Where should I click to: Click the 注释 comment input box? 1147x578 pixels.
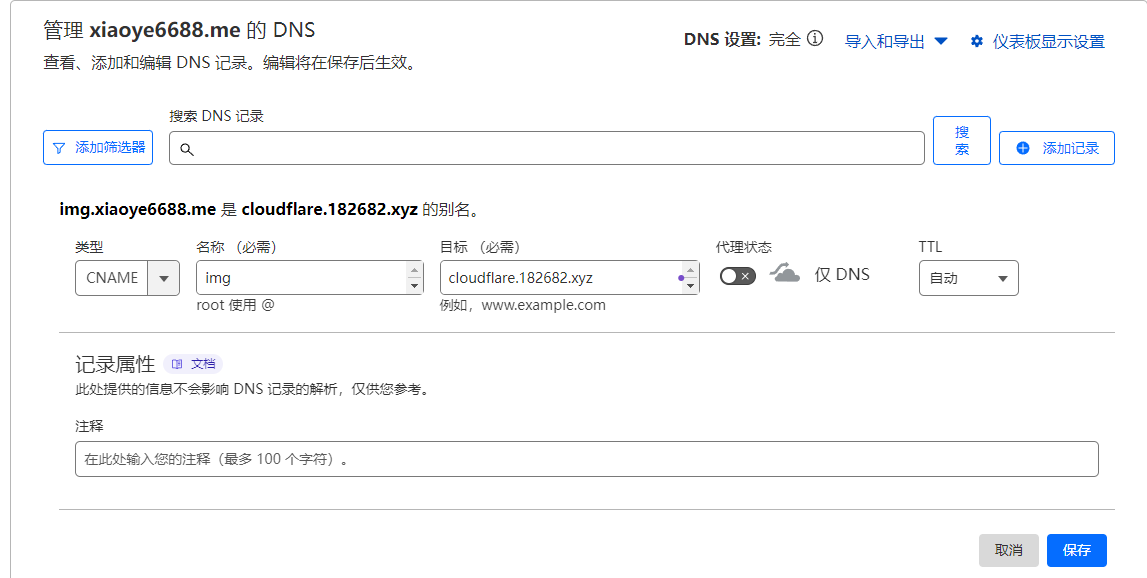[586, 459]
